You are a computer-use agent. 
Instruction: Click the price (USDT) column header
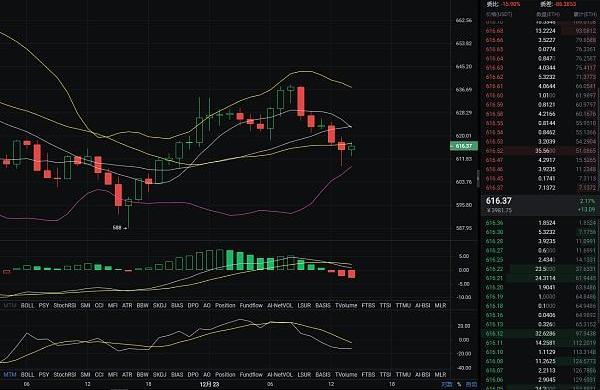coord(499,14)
